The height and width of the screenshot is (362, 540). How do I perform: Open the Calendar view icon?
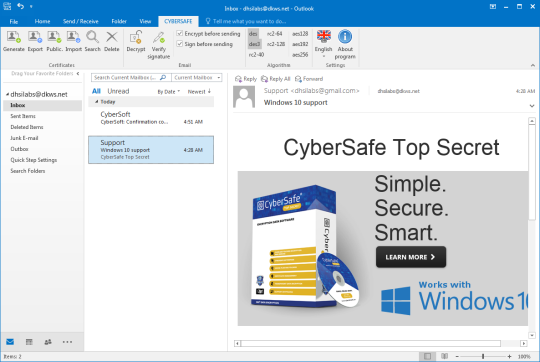[29, 342]
